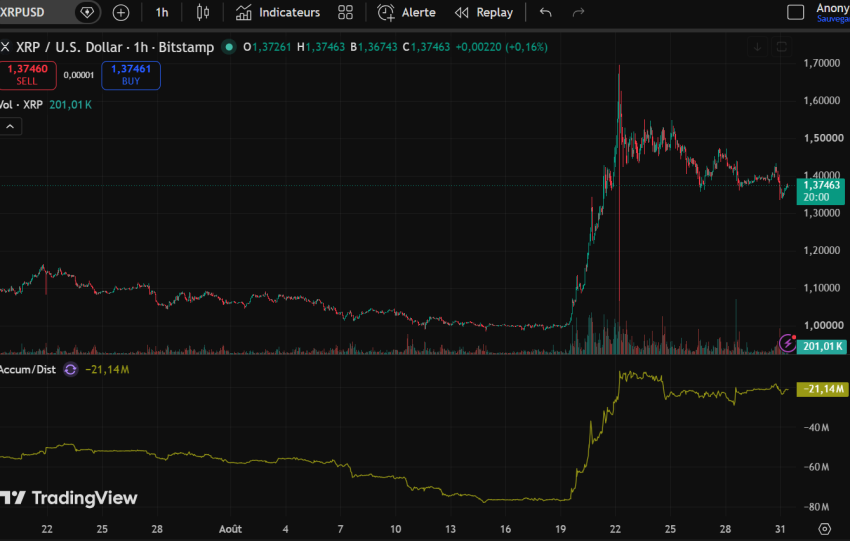The height and width of the screenshot is (541, 850).
Task: Open the Indicateurs menu
Action: pos(278,12)
